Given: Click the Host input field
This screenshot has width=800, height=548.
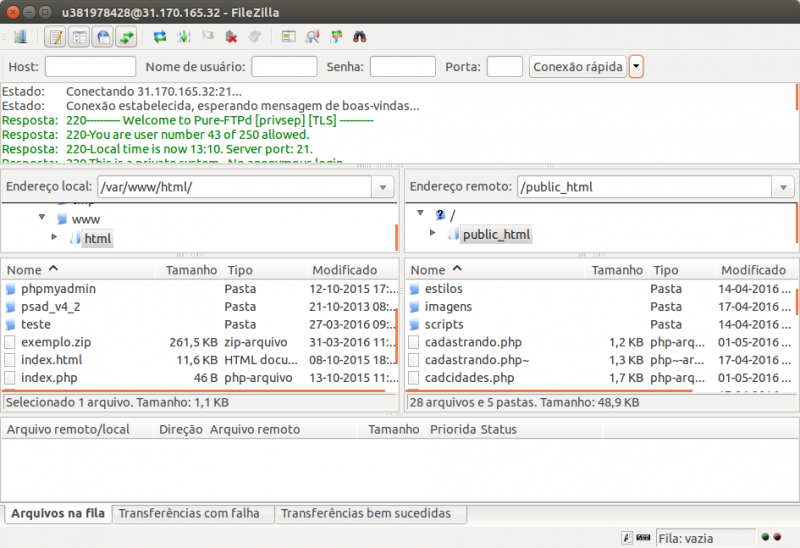Looking at the screenshot, I should [x=91, y=67].
